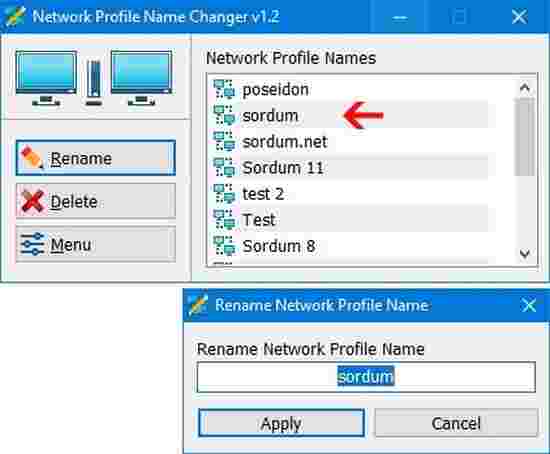Screen dimensions: 550x454
Task: Select the network icon beside sordum
Action: (224, 115)
